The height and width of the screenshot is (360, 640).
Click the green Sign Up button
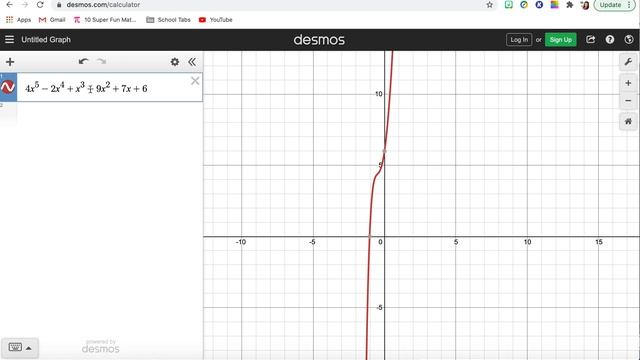[x=560, y=40]
